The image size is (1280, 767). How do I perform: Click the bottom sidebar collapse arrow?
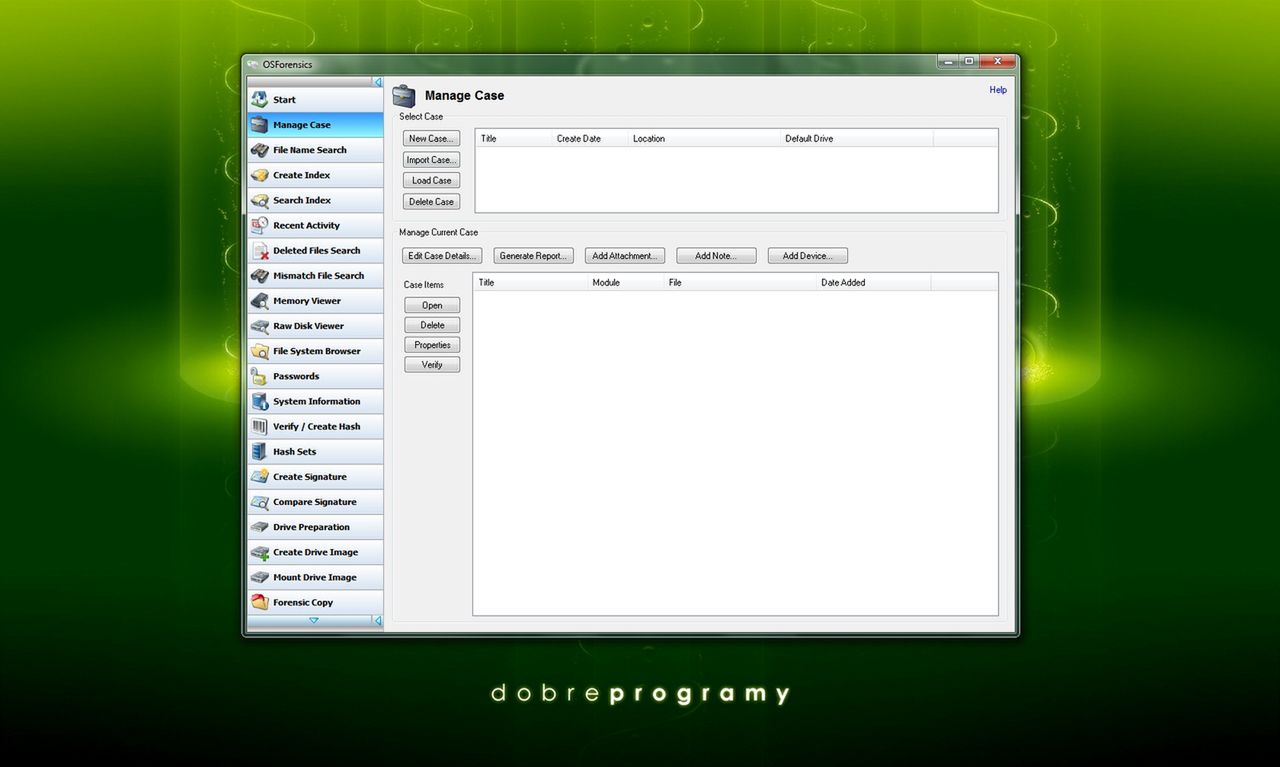click(378, 621)
